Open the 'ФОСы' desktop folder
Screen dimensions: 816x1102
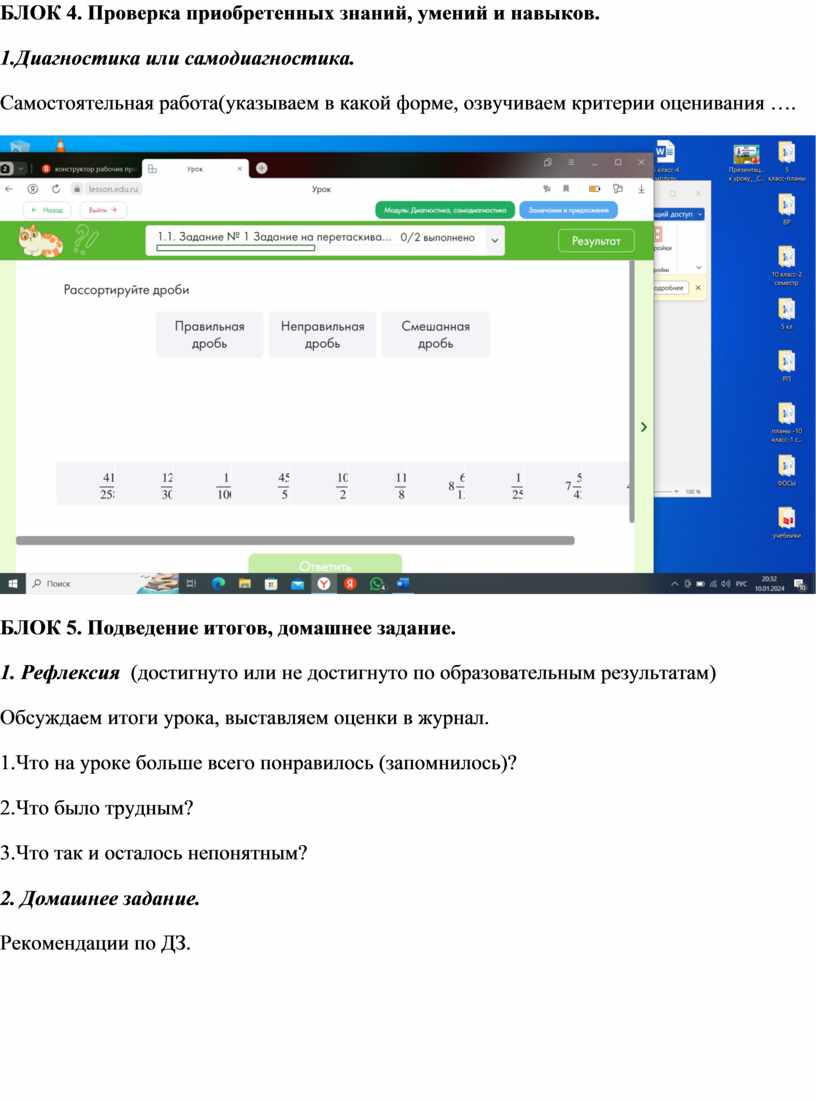(x=787, y=468)
